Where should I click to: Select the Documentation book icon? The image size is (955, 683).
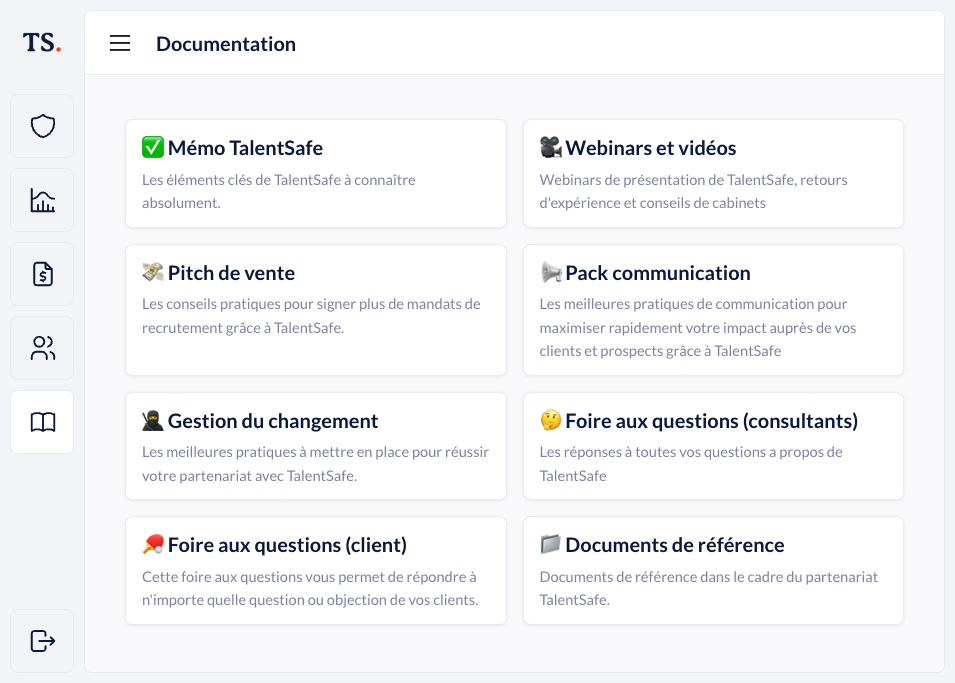(41, 421)
